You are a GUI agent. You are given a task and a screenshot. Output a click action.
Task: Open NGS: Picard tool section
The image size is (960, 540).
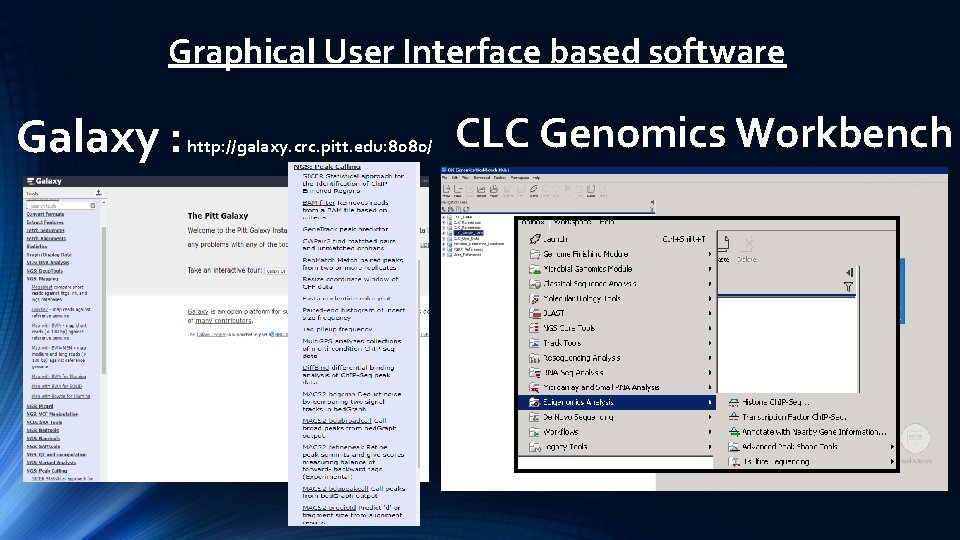pos(40,406)
